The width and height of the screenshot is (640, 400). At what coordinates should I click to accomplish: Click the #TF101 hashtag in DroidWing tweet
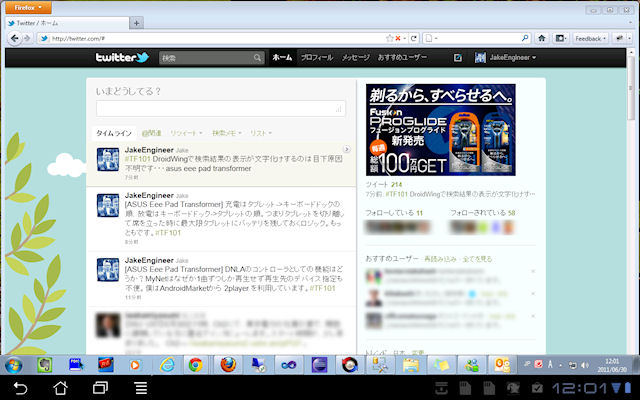coord(138,159)
